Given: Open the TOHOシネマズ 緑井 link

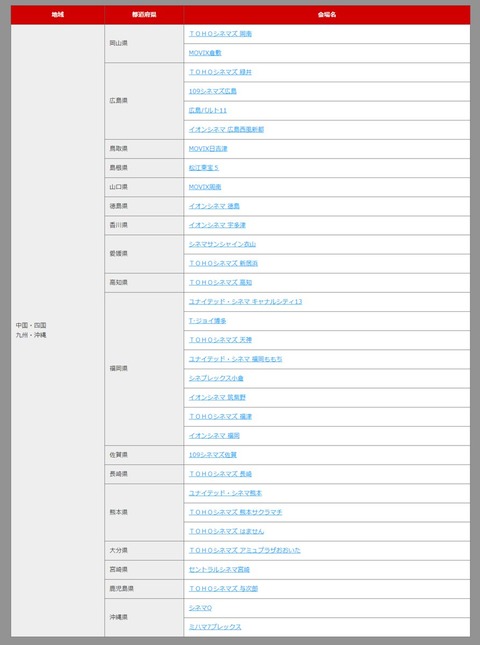Looking at the screenshot, I should pos(220,72).
